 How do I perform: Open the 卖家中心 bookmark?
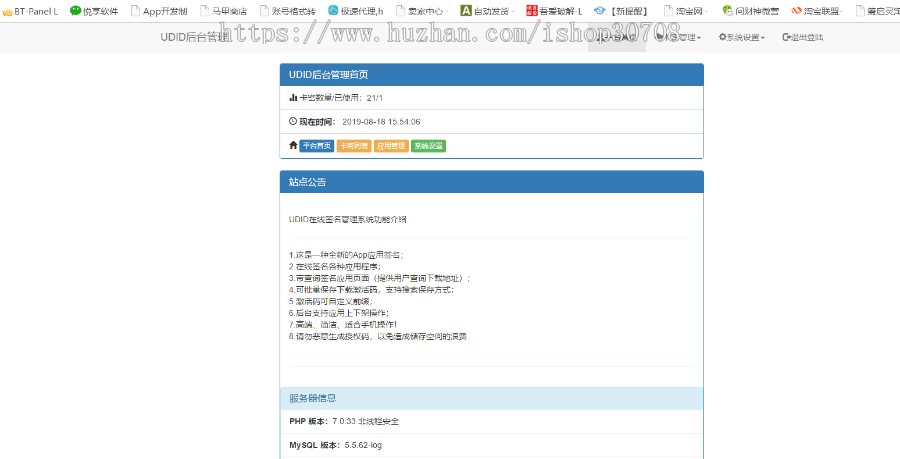(422, 11)
